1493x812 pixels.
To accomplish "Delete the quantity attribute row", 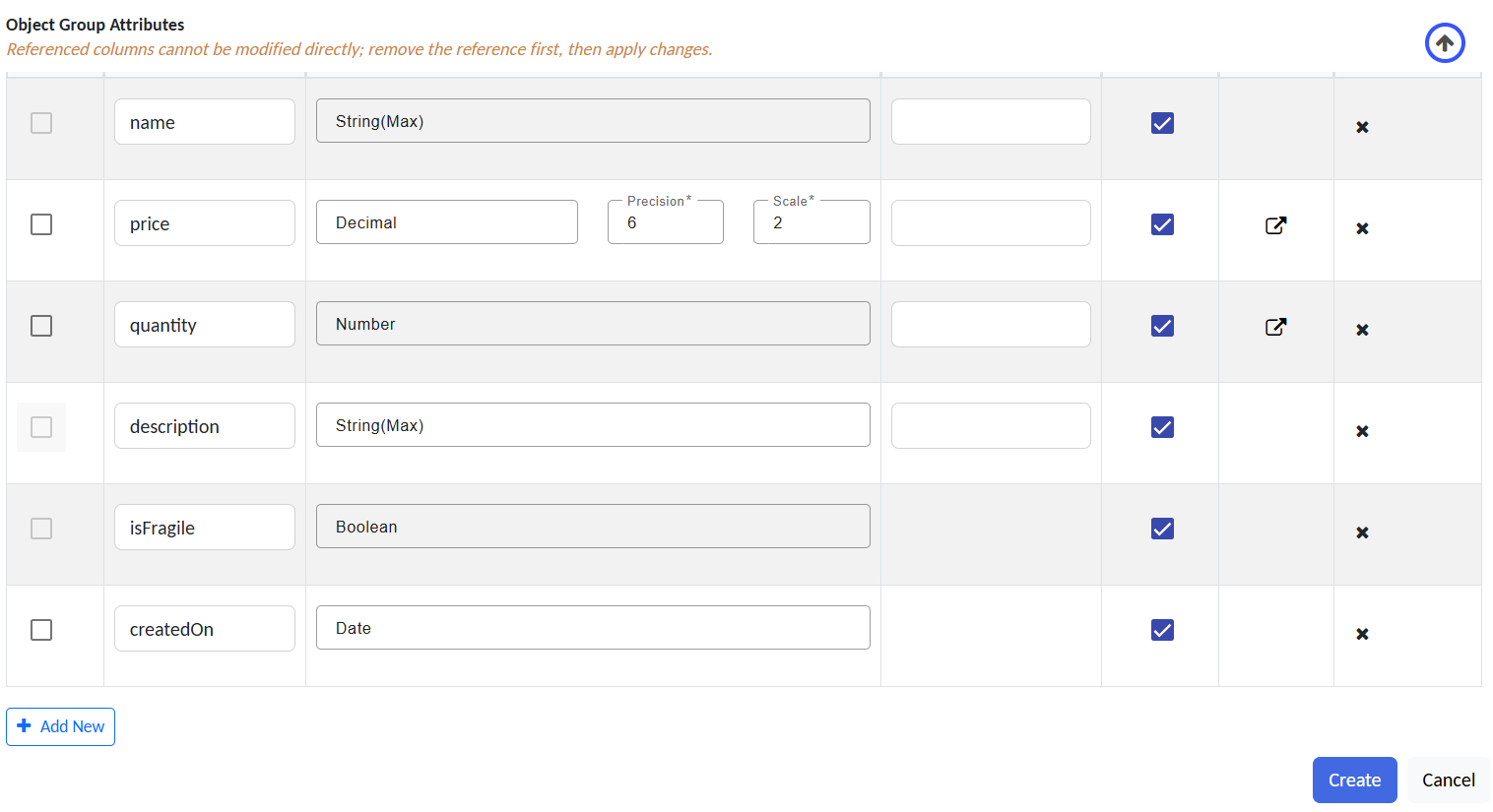I will [x=1362, y=330].
